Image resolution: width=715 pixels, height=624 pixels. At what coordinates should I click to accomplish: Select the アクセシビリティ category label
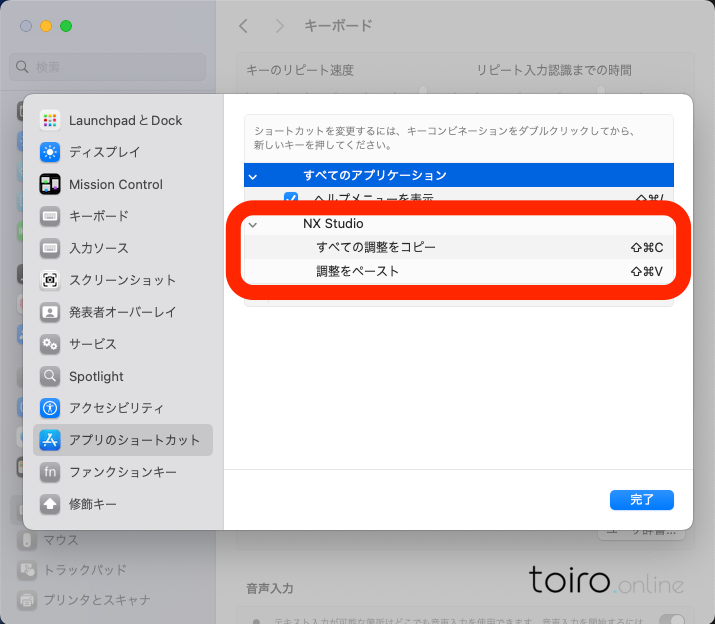point(116,408)
